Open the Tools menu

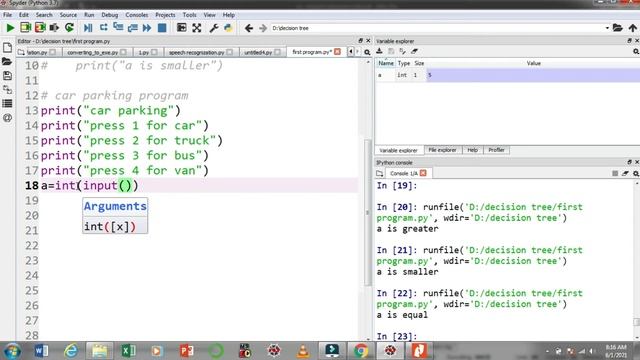point(189,15)
